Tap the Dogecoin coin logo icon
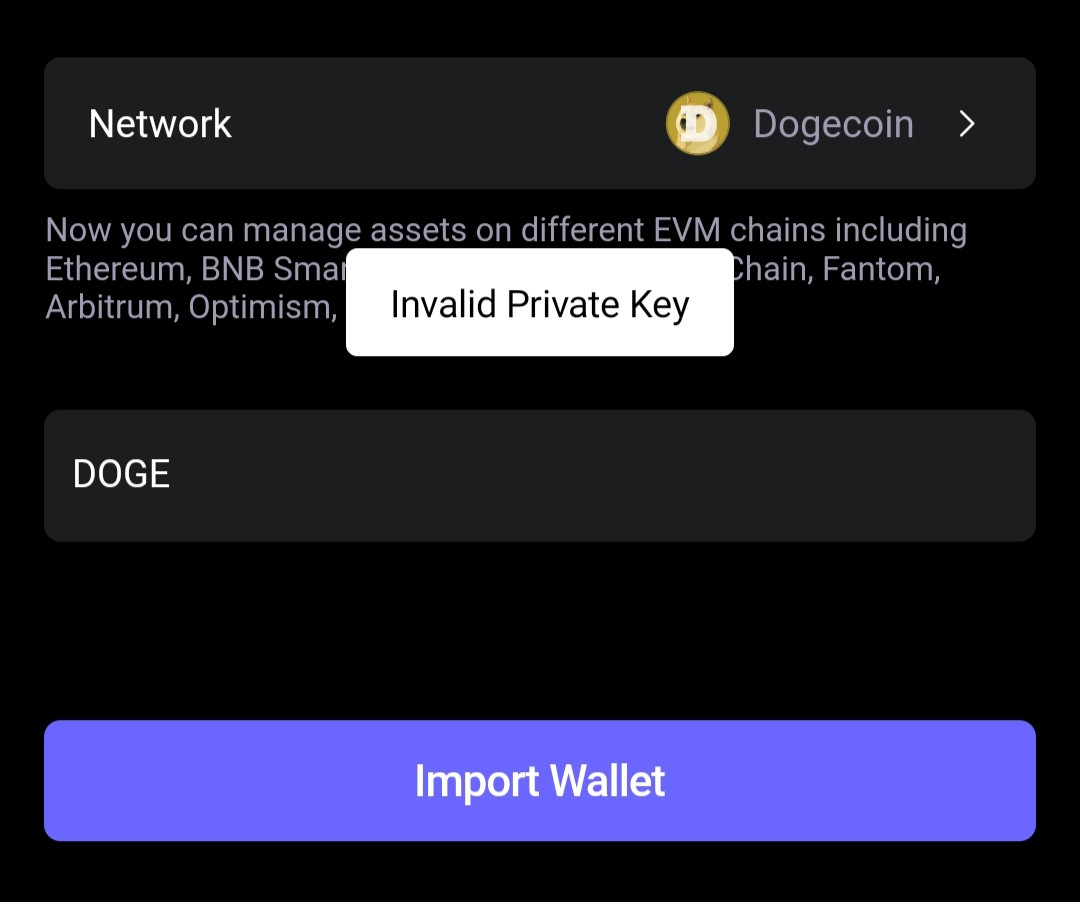The width and height of the screenshot is (1080, 902). [x=697, y=123]
